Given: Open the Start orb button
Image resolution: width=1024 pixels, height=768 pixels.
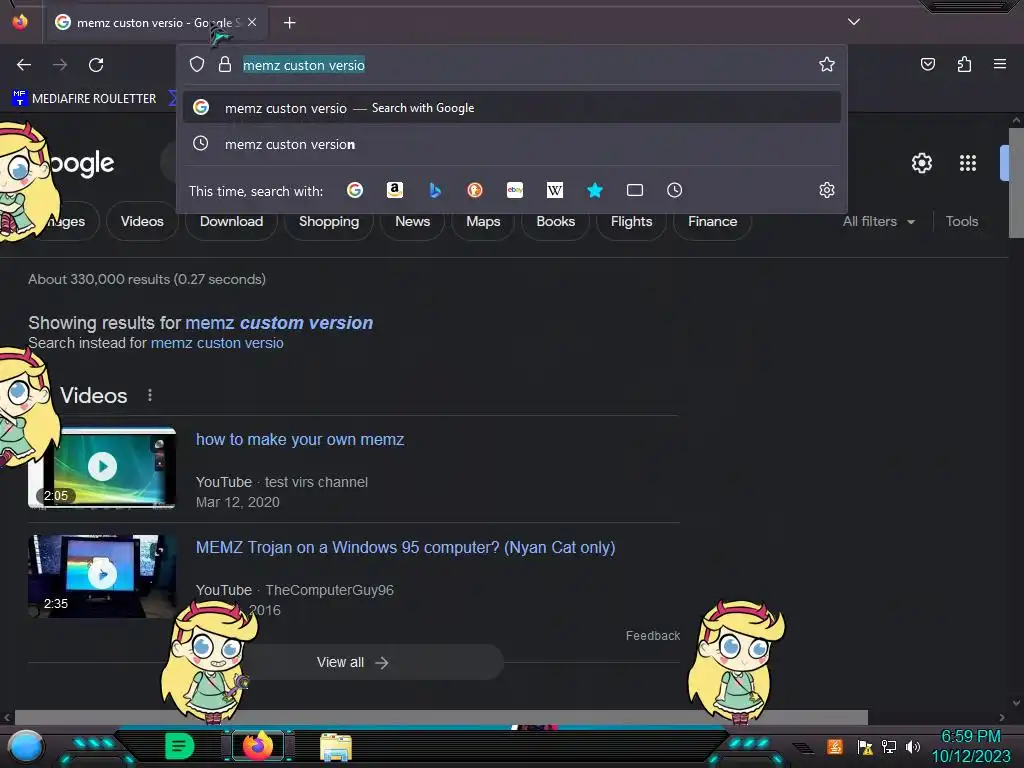Looking at the screenshot, I should pos(26,746).
